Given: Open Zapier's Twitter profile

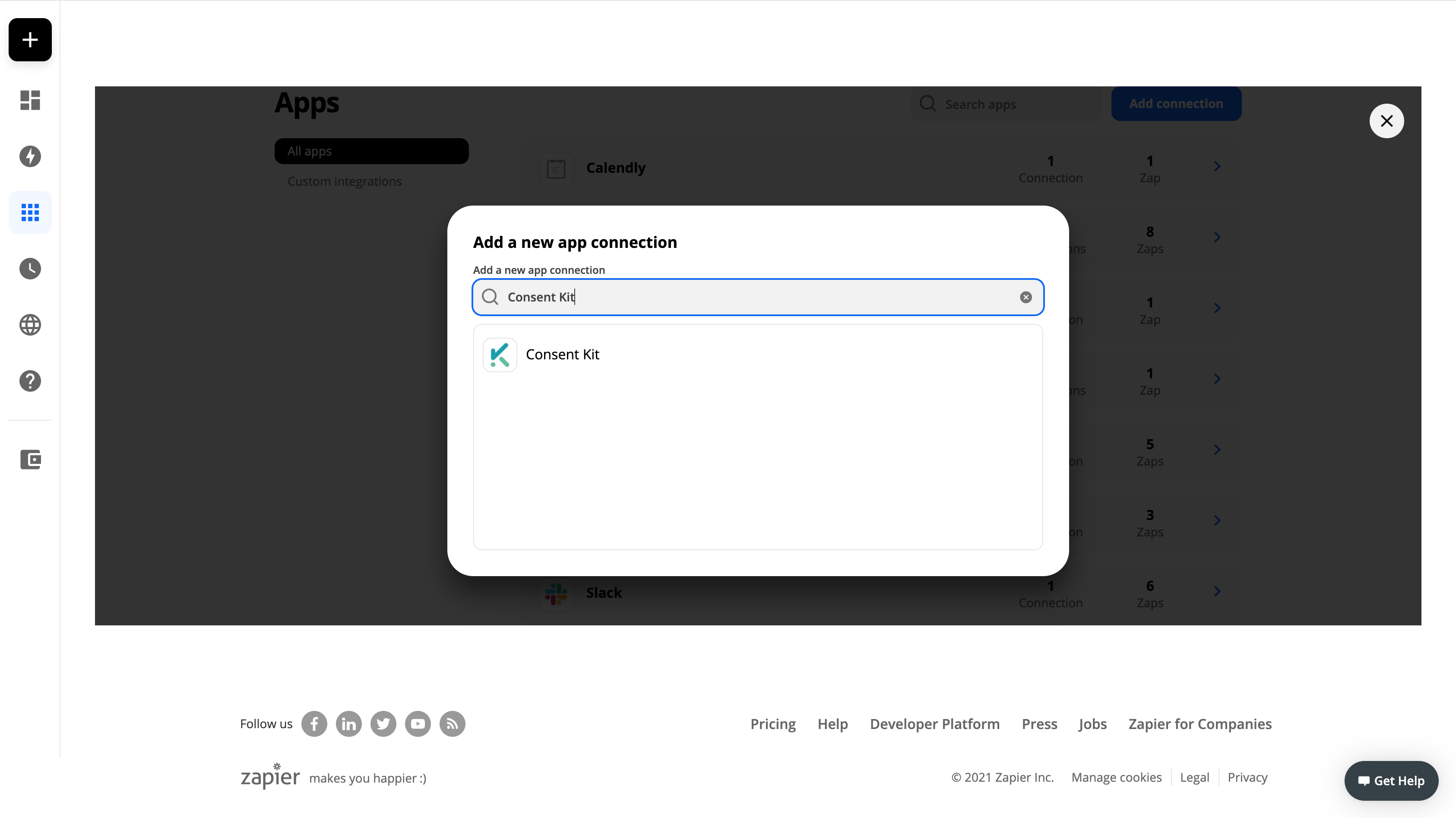Looking at the screenshot, I should [x=383, y=723].
